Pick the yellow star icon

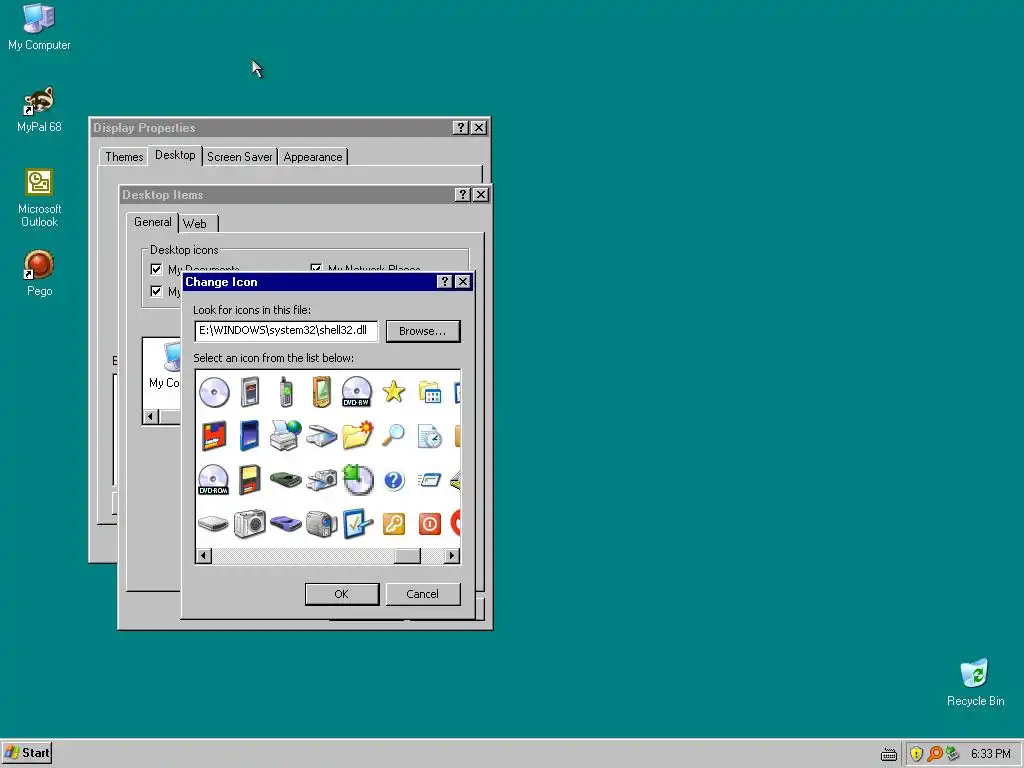394,392
